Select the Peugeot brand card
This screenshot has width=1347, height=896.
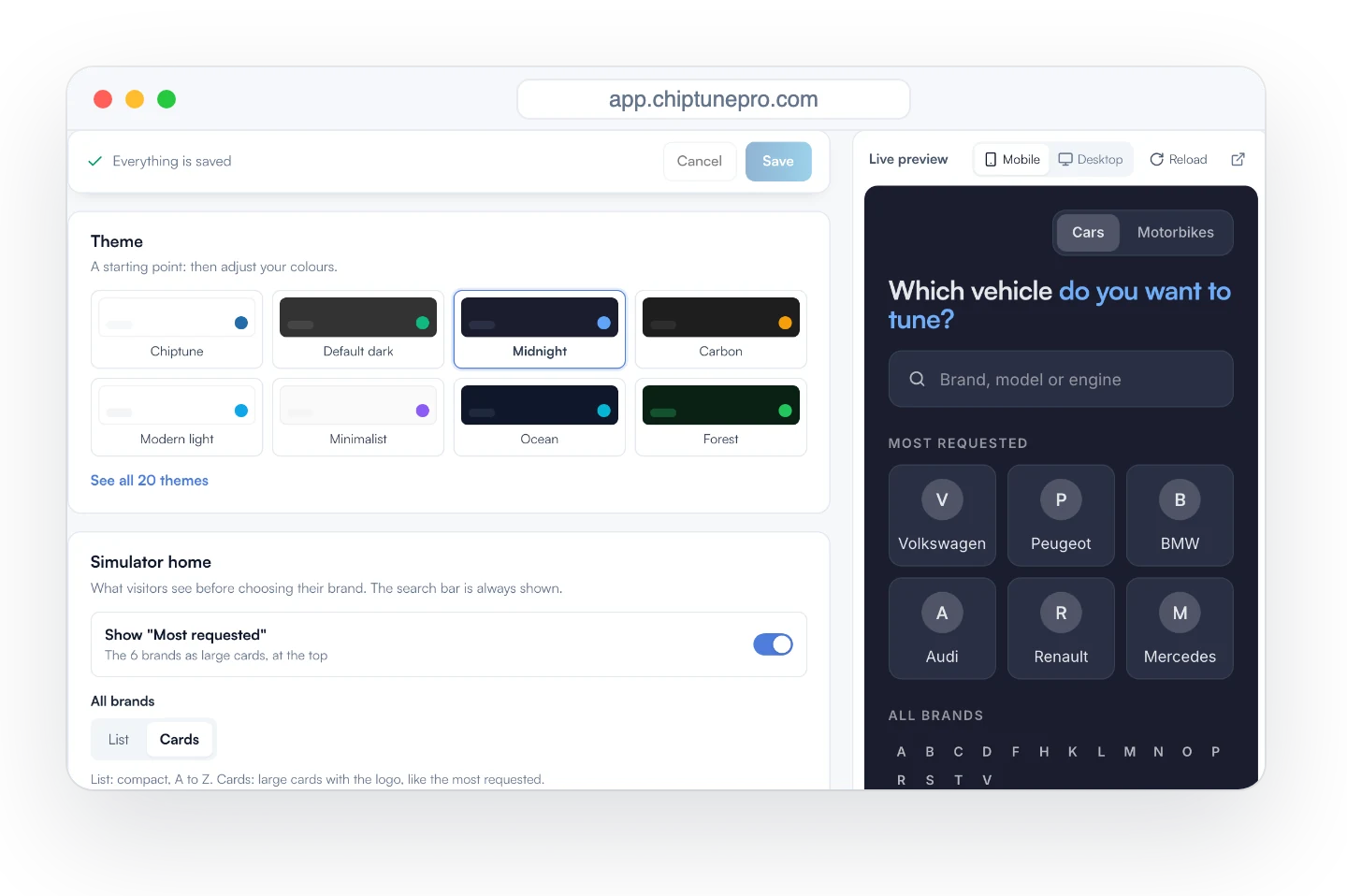[x=1061, y=515]
